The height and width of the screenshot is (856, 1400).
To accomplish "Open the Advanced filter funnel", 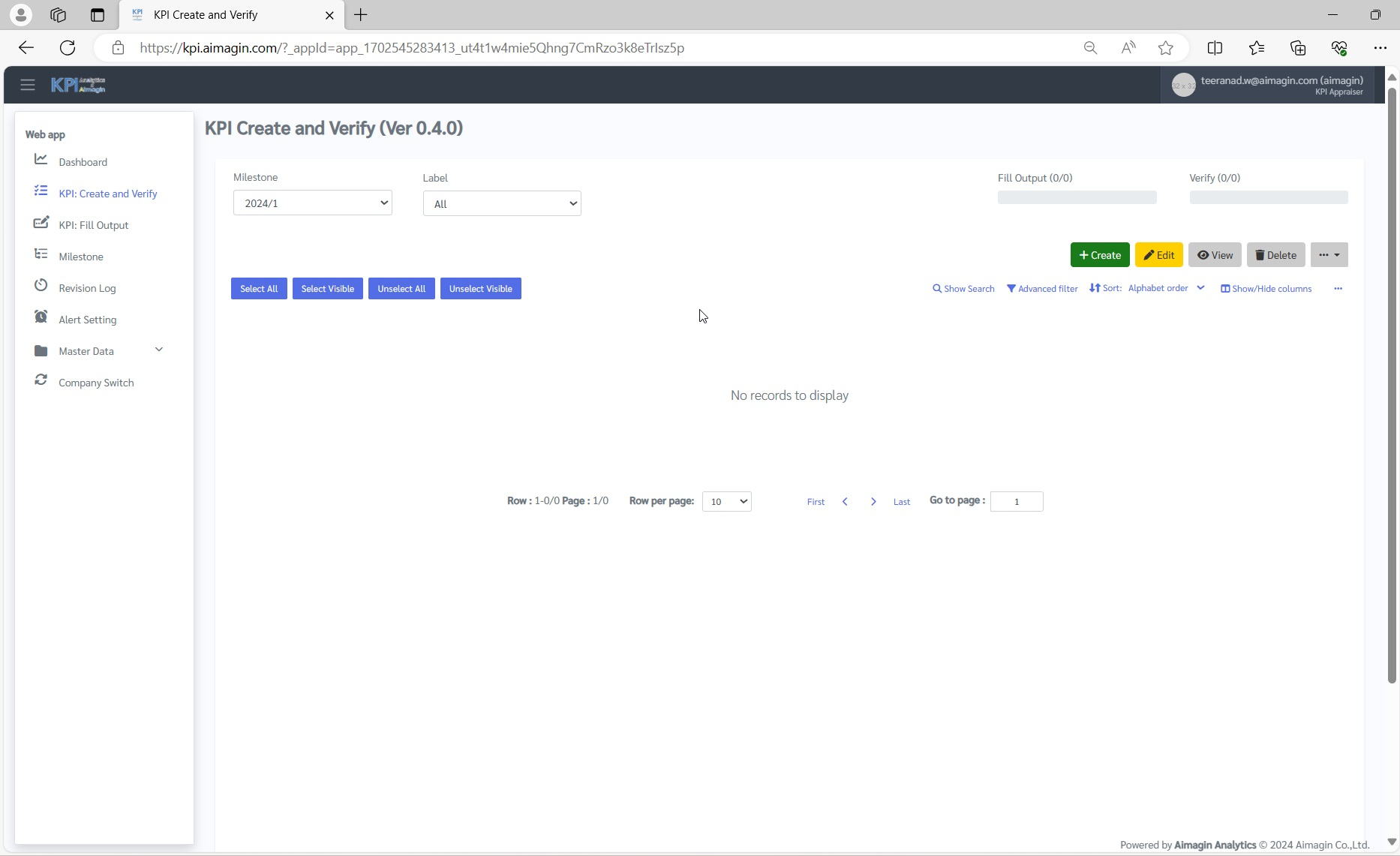I will (x=1042, y=289).
